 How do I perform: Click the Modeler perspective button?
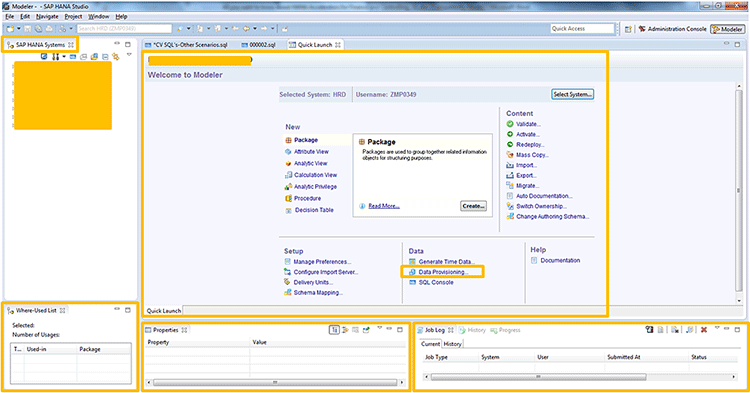pos(727,29)
